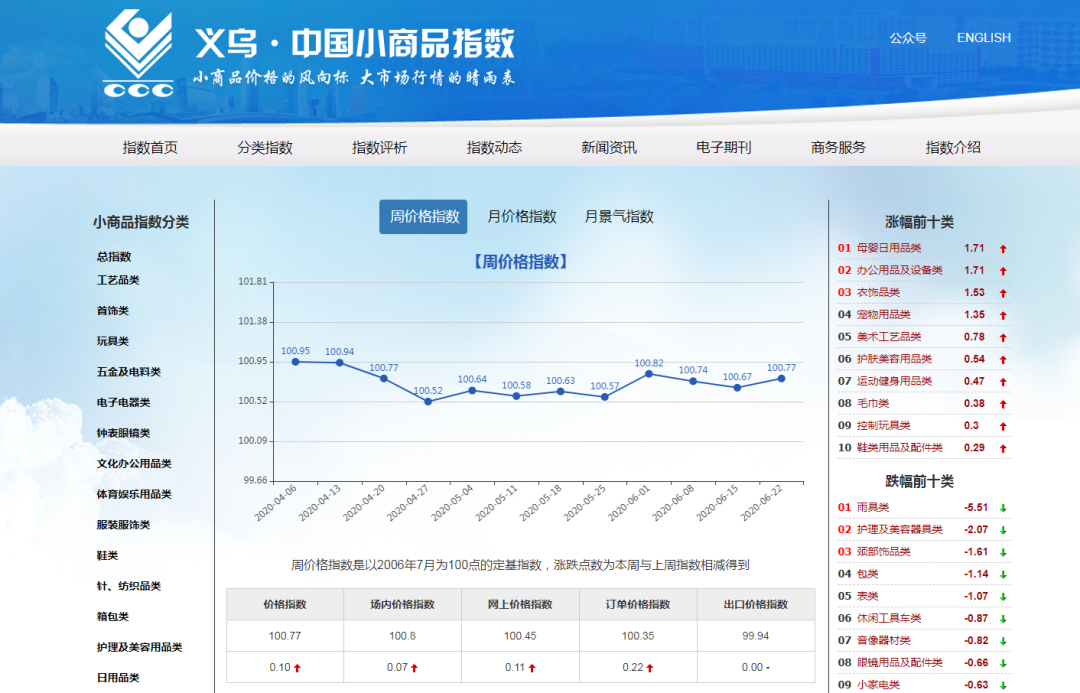1080x693 pixels.
Task: Open 指数首页 in navigation bar
Action: click(150, 147)
